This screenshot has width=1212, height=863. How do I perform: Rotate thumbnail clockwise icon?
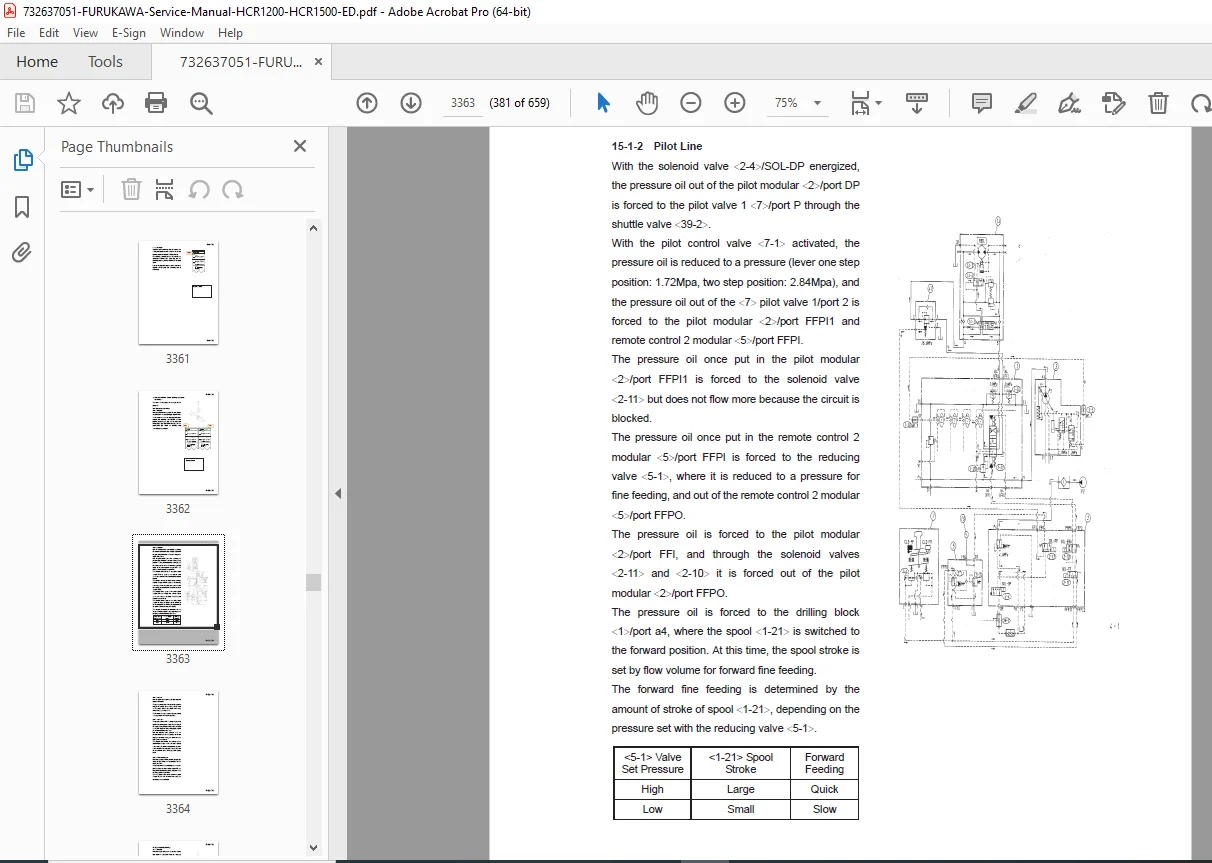pyautogui.click(x=233, y=189)
